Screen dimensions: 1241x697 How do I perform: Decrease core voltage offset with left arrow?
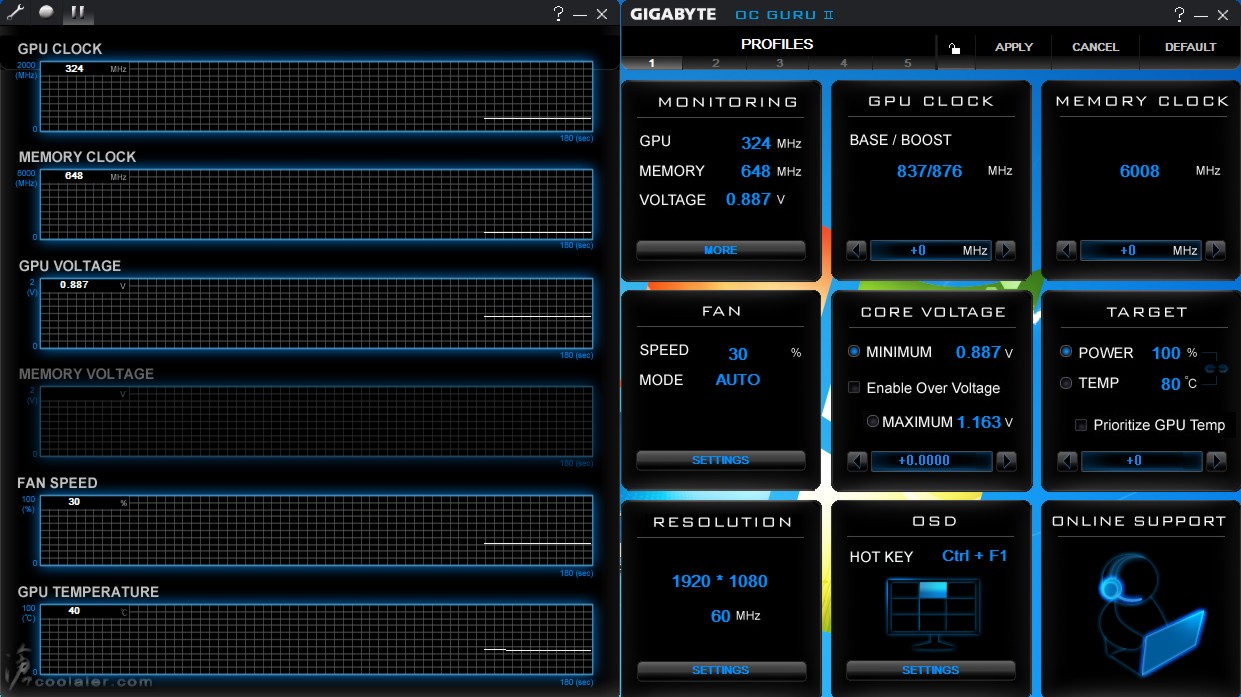(x=857, y=461)
